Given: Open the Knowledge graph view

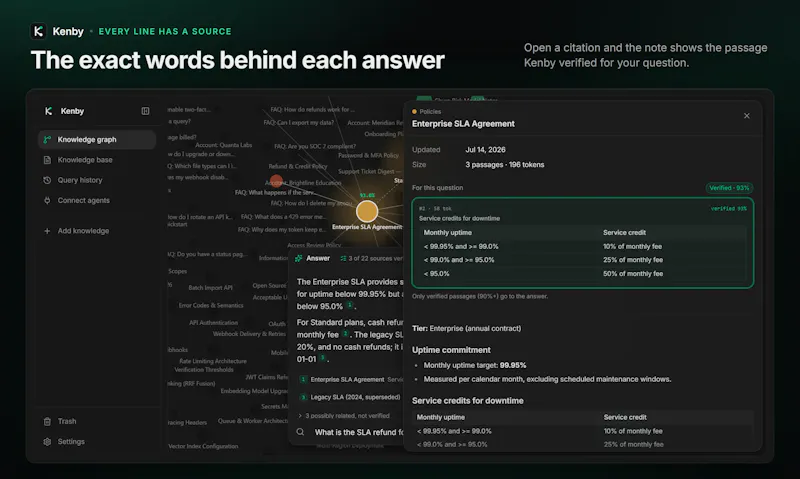Looking at the screenshot, I should (97, 139).
